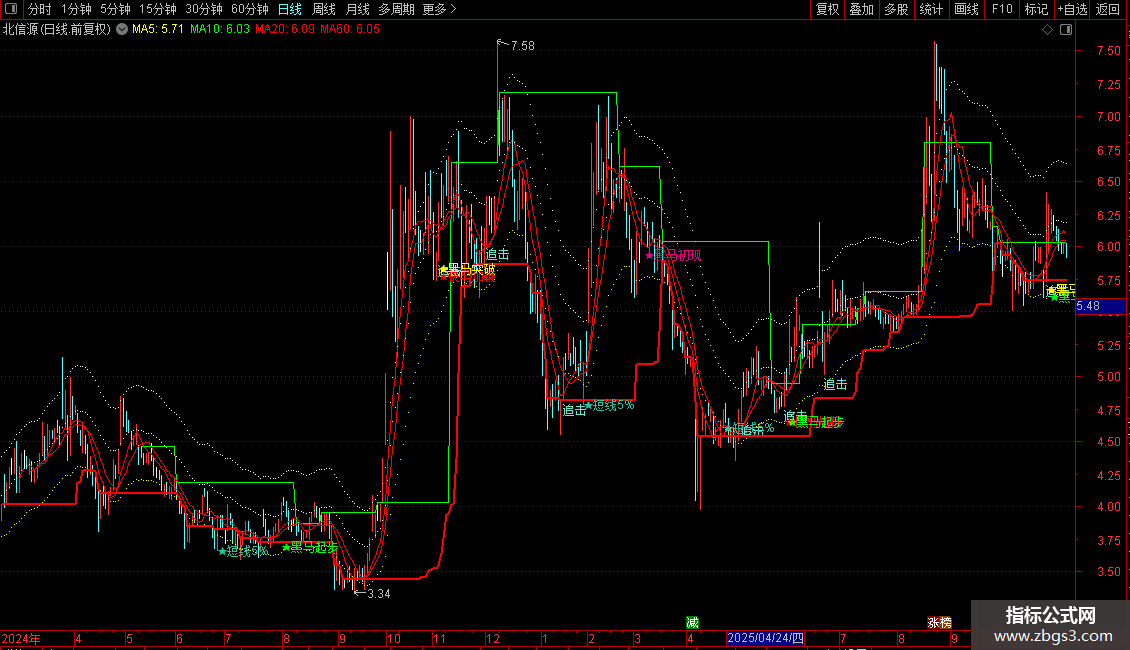Toggle the right panel icon near price axis

(1066, 30)
